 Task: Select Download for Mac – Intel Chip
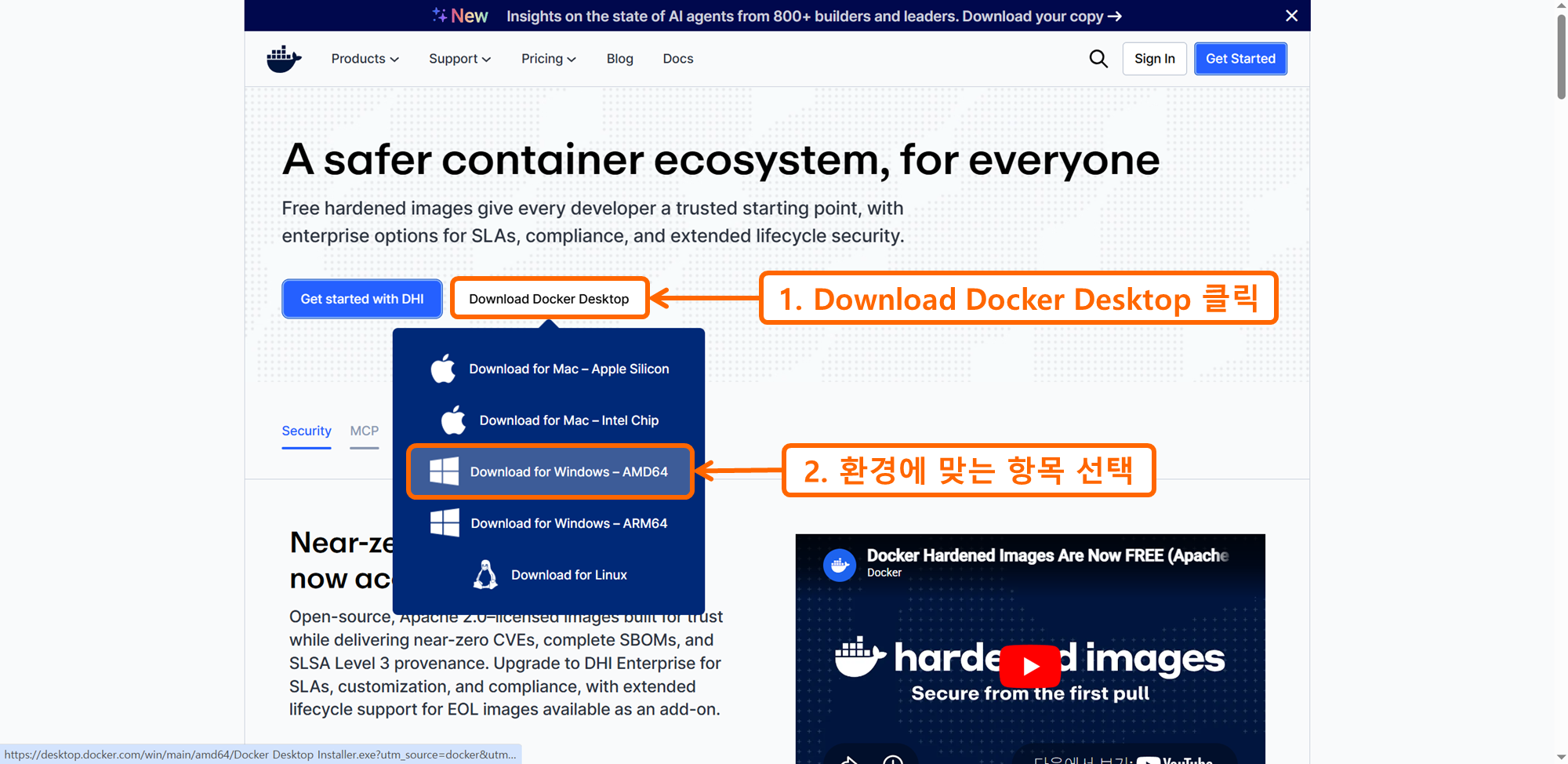[x=549, y=420]
